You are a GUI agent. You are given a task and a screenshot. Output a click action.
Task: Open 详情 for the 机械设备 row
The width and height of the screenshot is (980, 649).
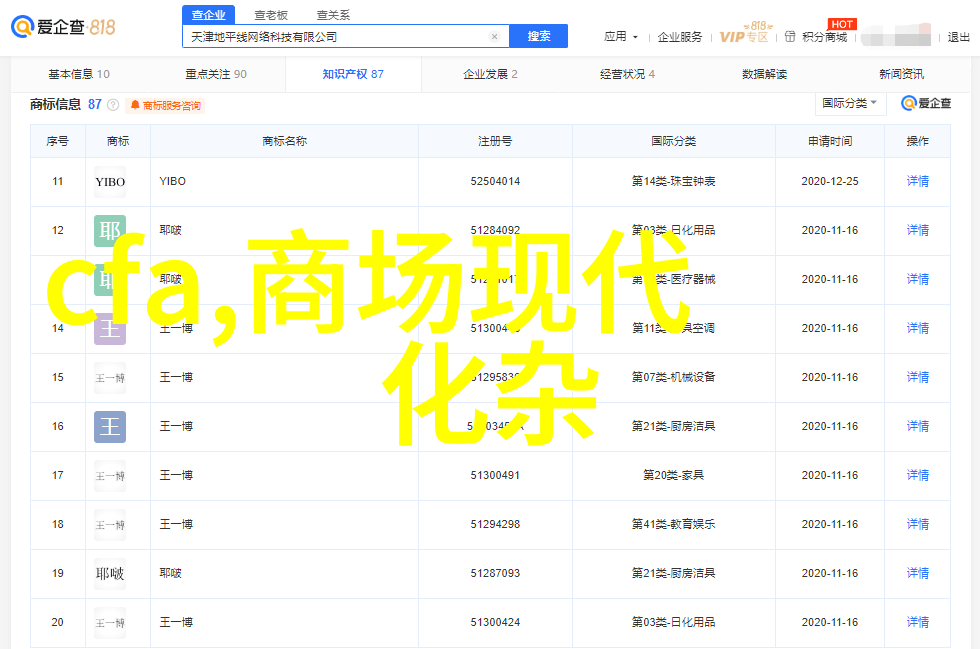(x=918, y=377)
